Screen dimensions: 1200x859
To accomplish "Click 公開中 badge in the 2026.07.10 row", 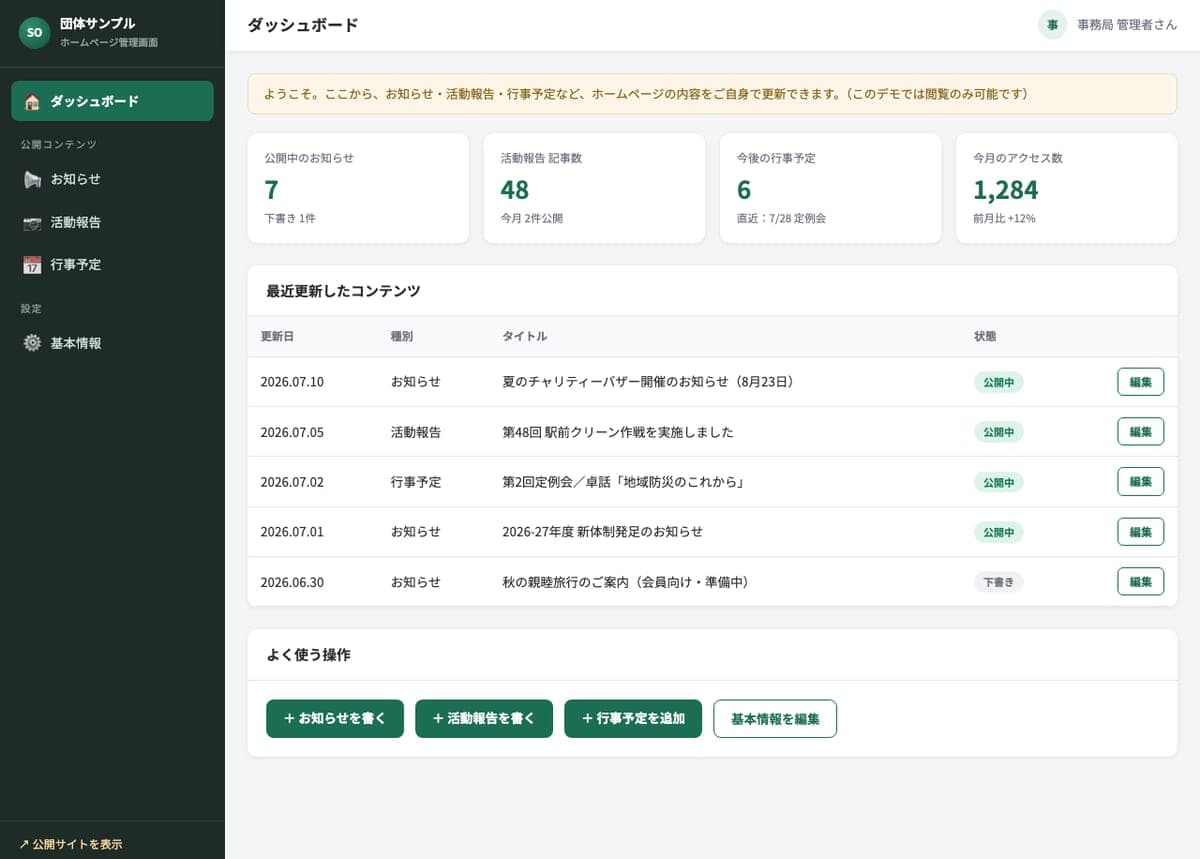I will [x=998, y=382].
